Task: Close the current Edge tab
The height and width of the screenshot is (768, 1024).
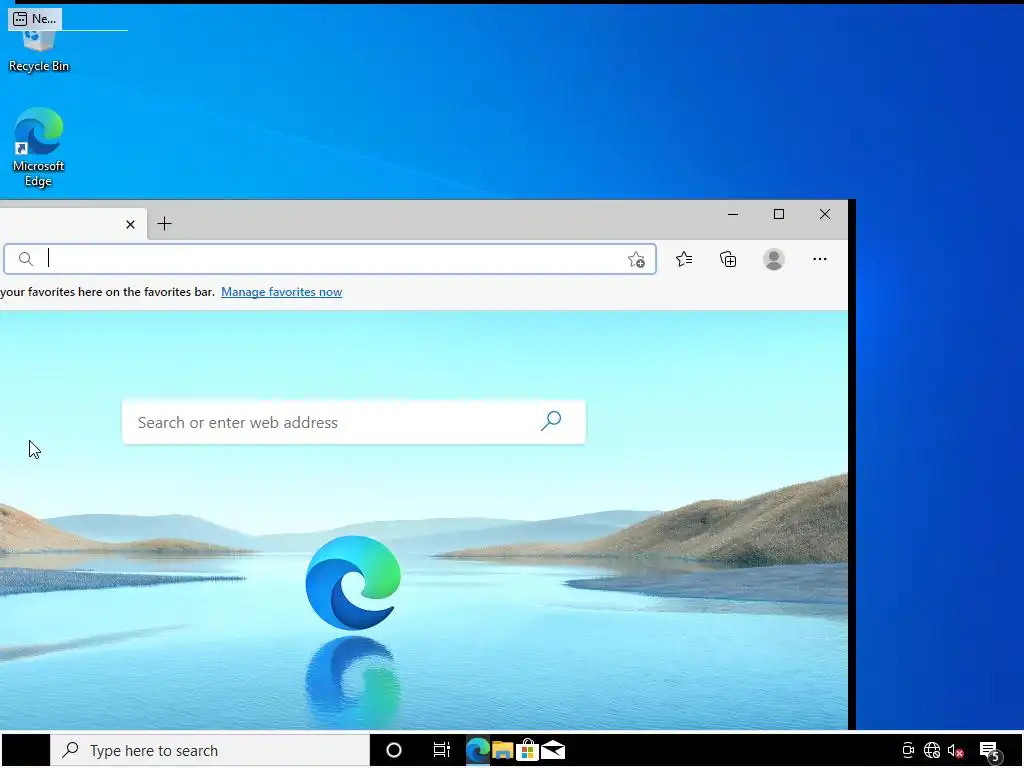Action: [130, 225]
